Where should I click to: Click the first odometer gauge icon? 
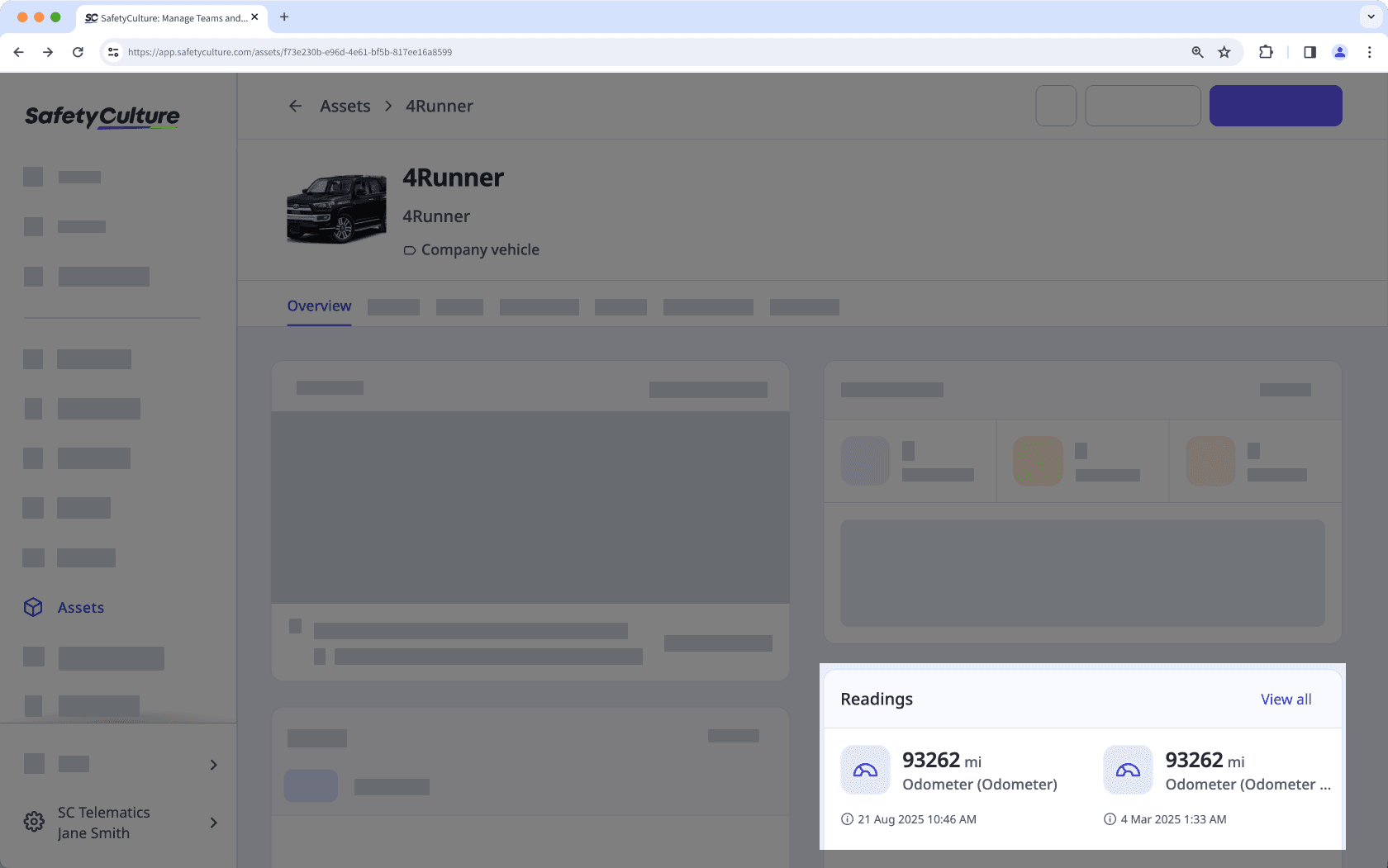pos(865,771)
